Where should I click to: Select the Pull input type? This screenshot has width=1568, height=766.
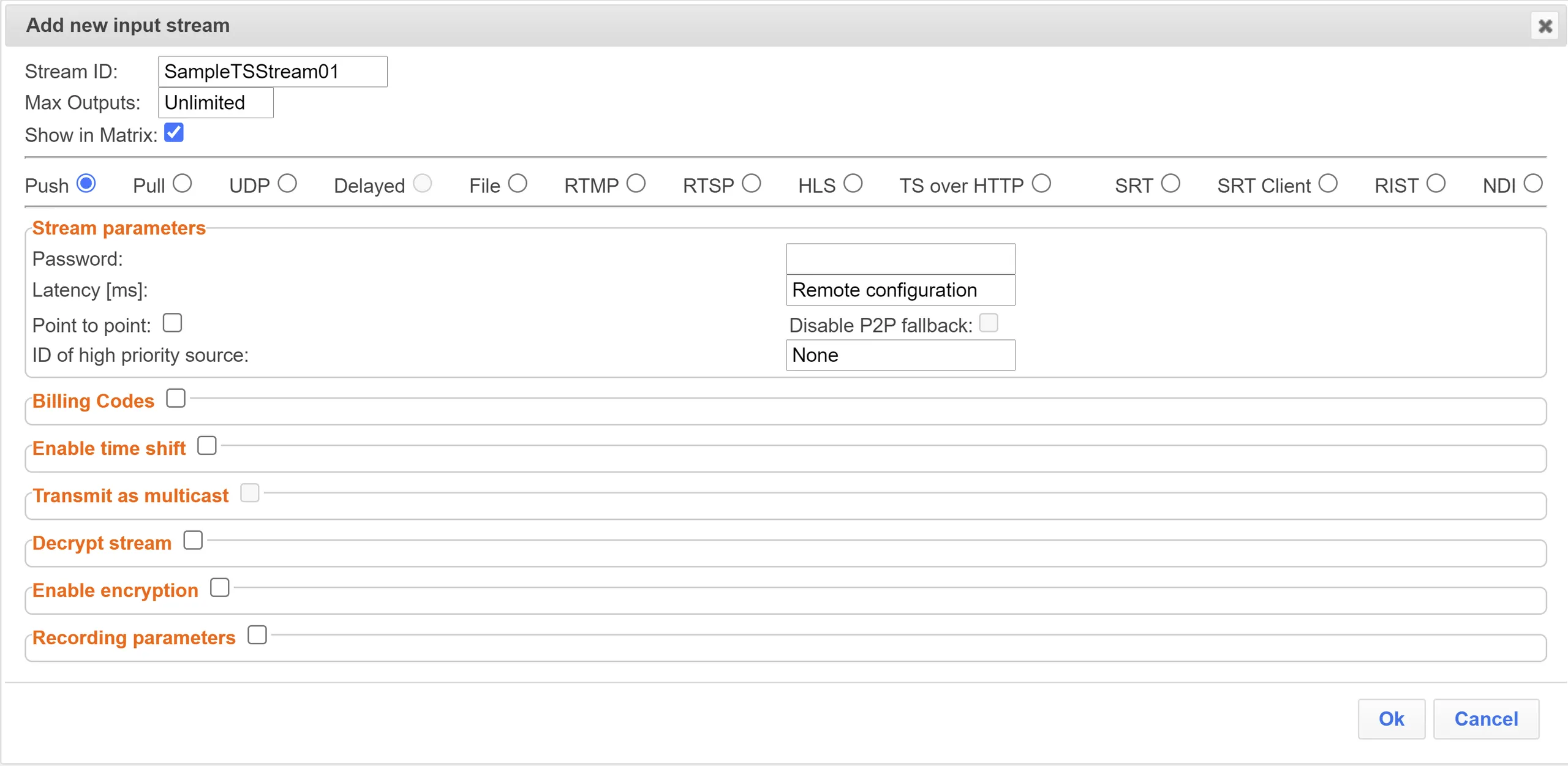[x=182, y=184]
